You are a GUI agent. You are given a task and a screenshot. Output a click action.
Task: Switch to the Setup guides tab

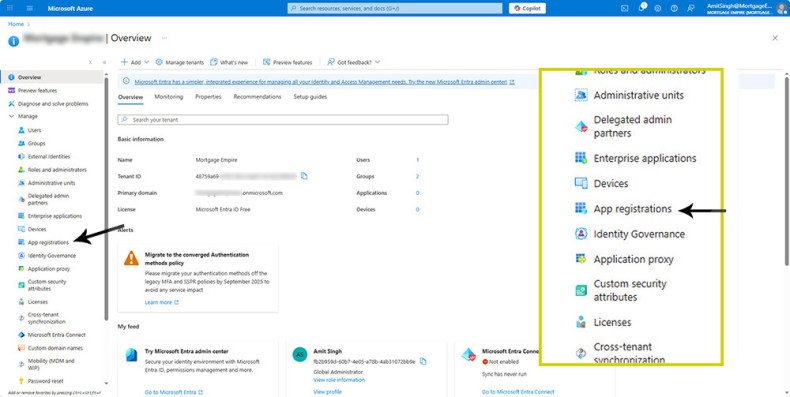[310, 97]
